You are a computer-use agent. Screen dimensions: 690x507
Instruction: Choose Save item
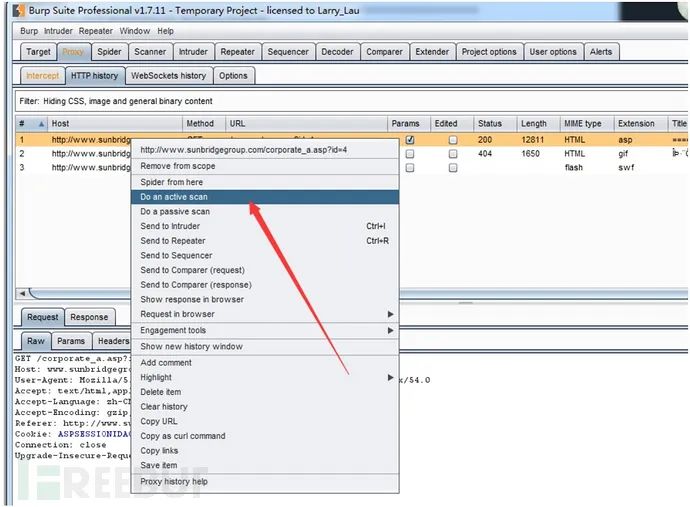point(265,465)
